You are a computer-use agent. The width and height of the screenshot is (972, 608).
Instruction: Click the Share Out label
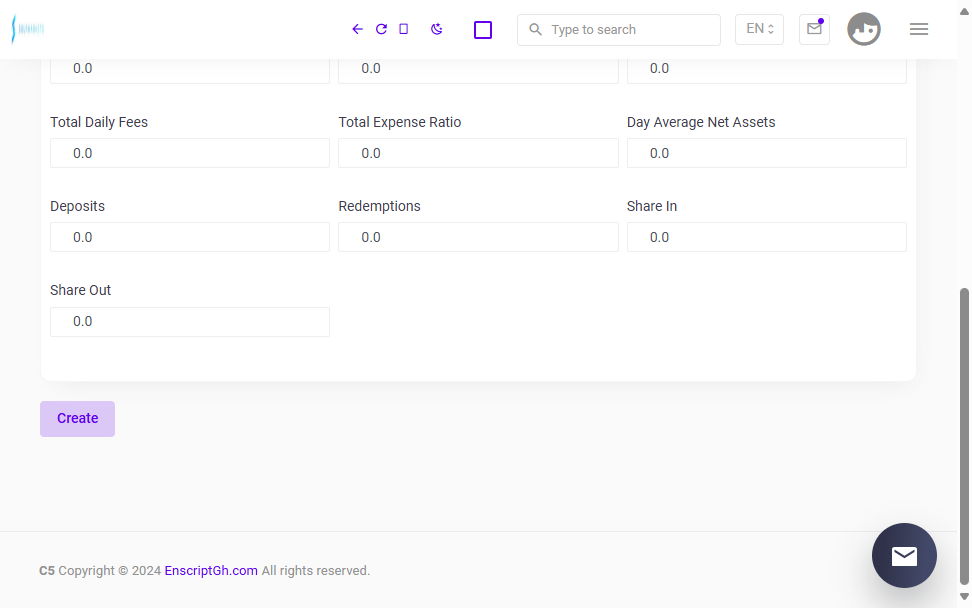[81, 290]
